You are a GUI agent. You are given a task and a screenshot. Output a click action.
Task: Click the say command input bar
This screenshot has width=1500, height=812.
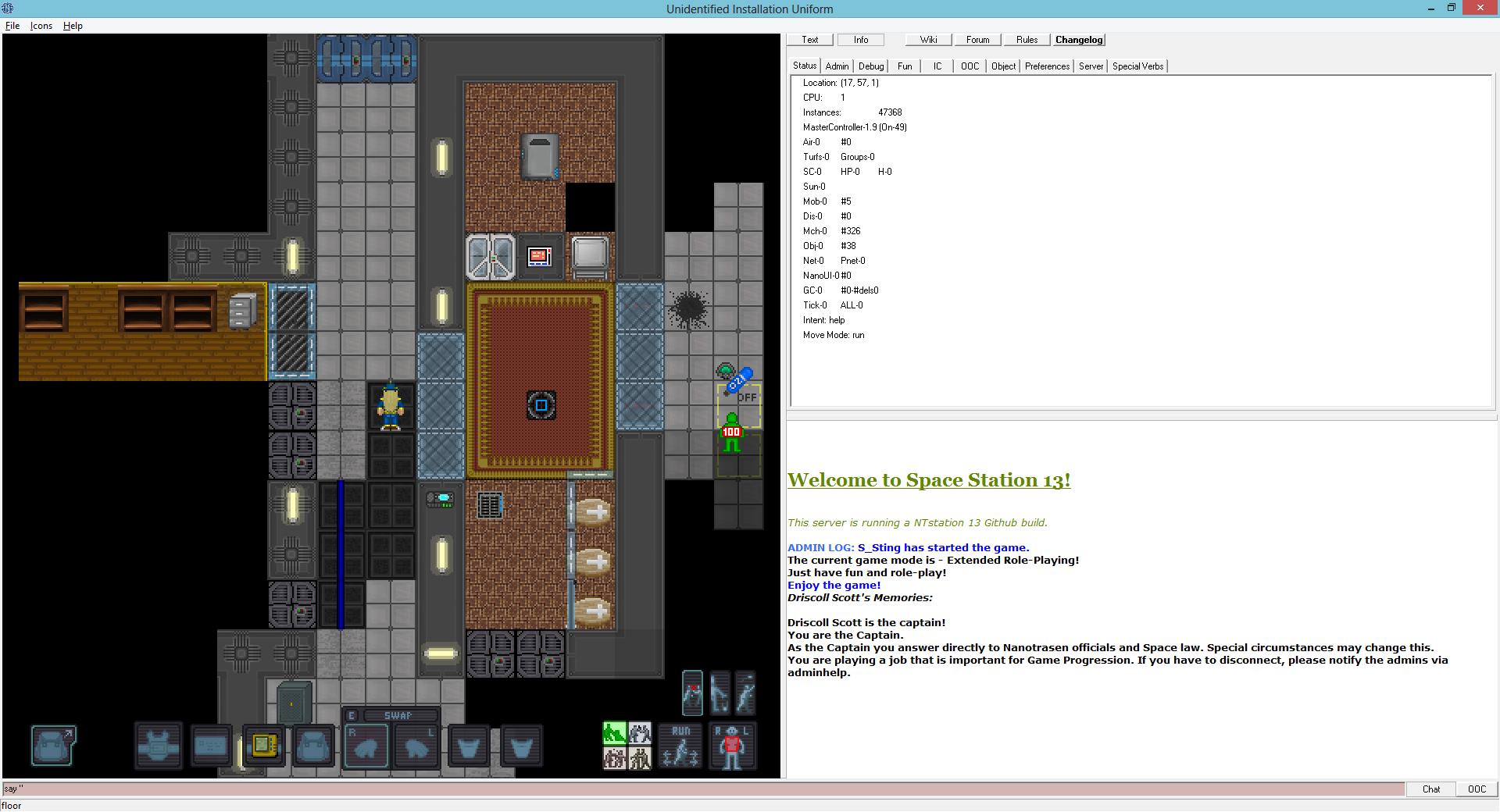pos(702,789)
